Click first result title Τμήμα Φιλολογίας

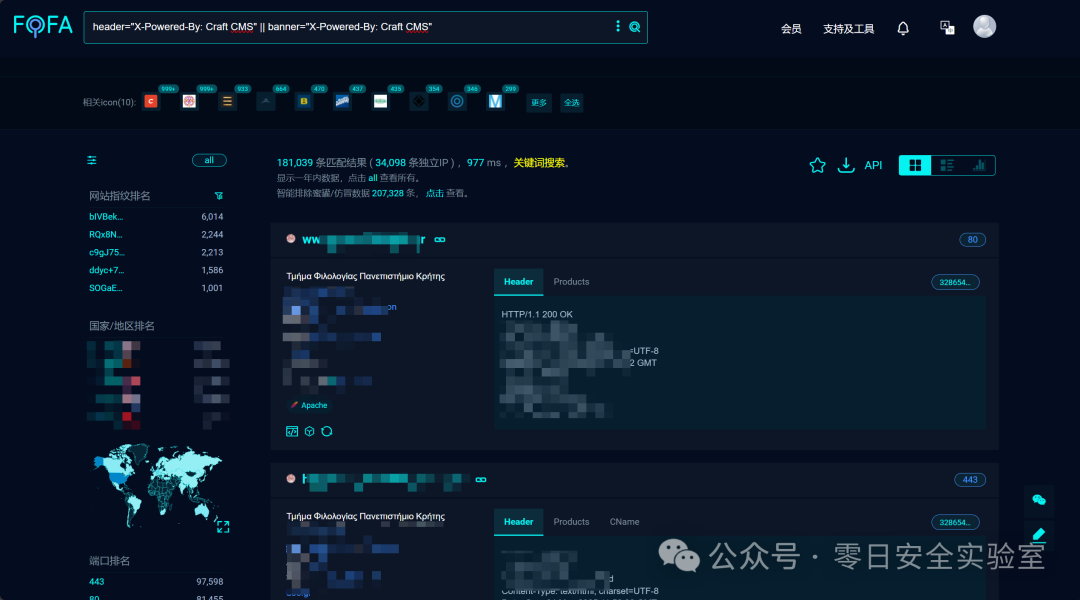366,276
